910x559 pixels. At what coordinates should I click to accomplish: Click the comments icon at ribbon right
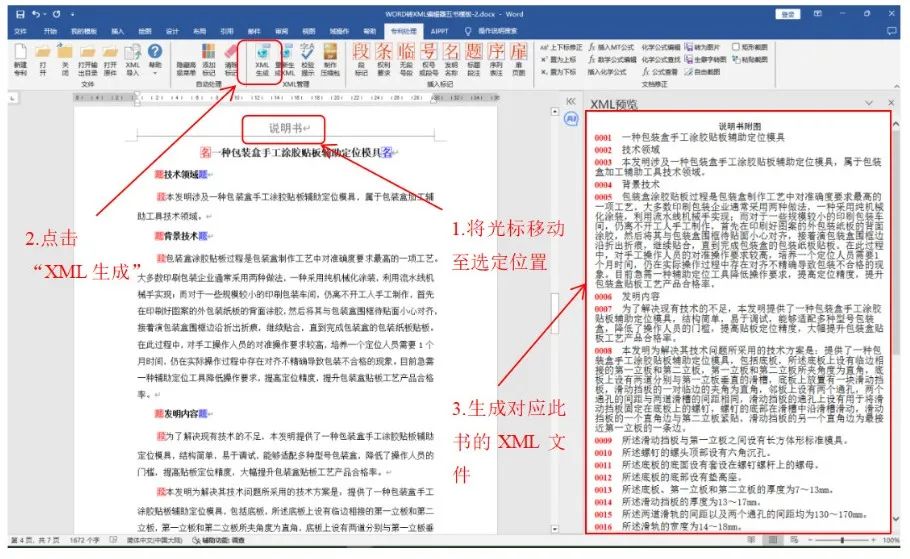(x=891, y=31)
